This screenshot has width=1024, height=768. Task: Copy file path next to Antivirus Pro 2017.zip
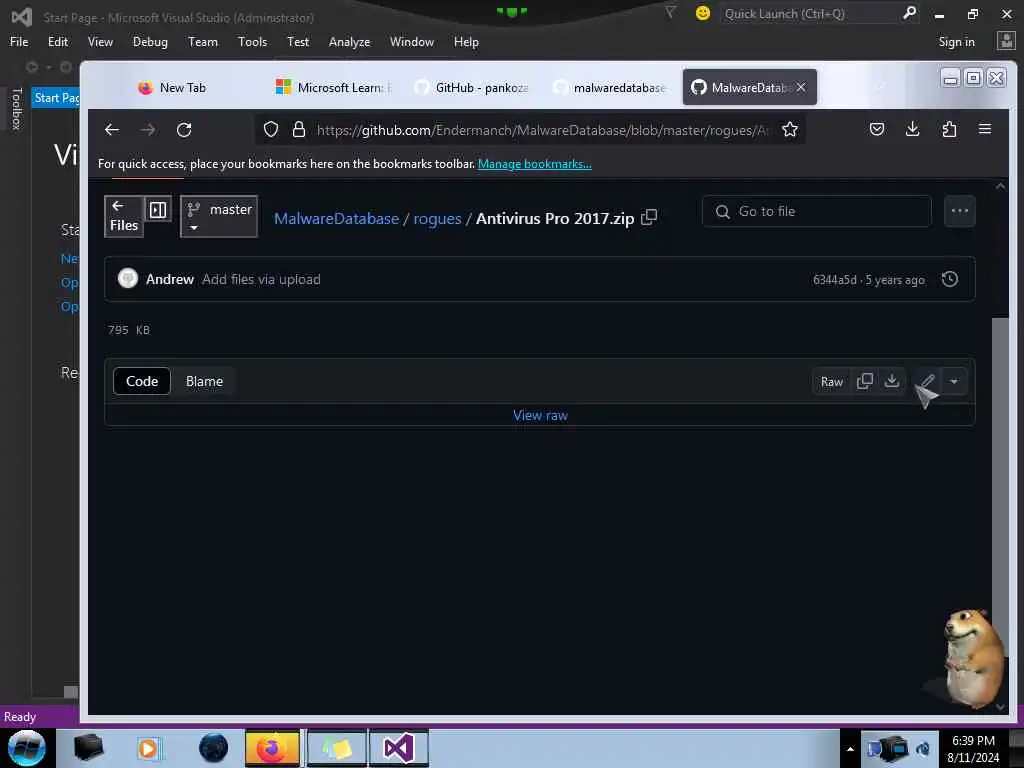click(x=649, y=217)
